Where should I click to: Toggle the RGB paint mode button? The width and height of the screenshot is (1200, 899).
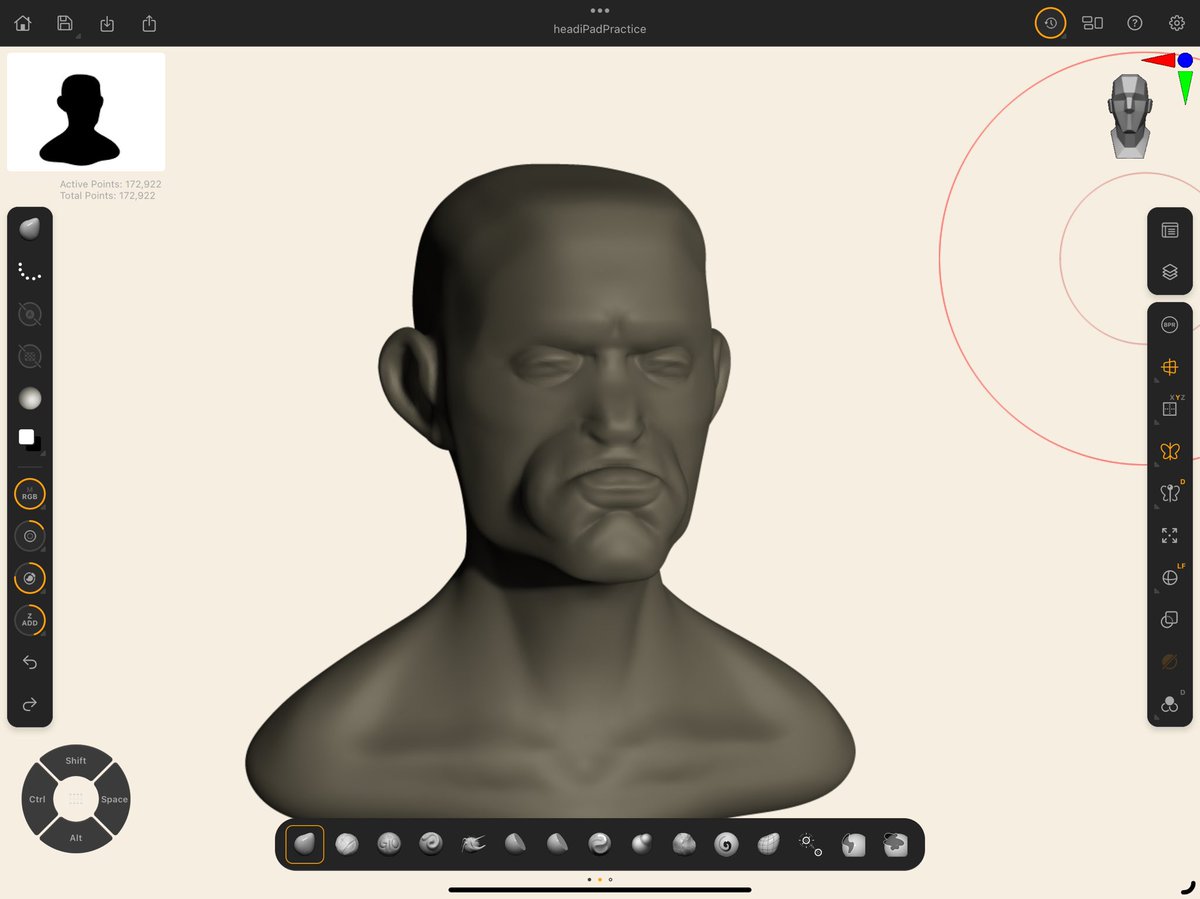point(30,494)
